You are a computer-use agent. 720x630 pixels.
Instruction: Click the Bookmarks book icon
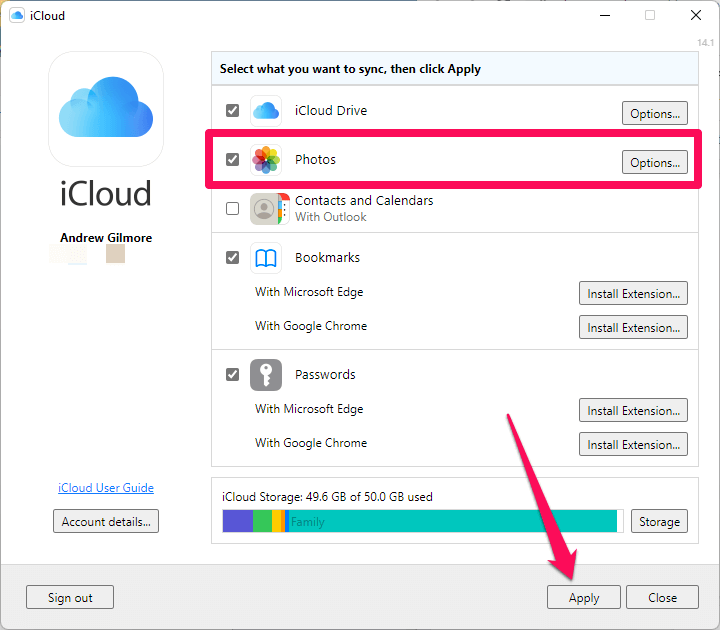click(x=266, y=258)
